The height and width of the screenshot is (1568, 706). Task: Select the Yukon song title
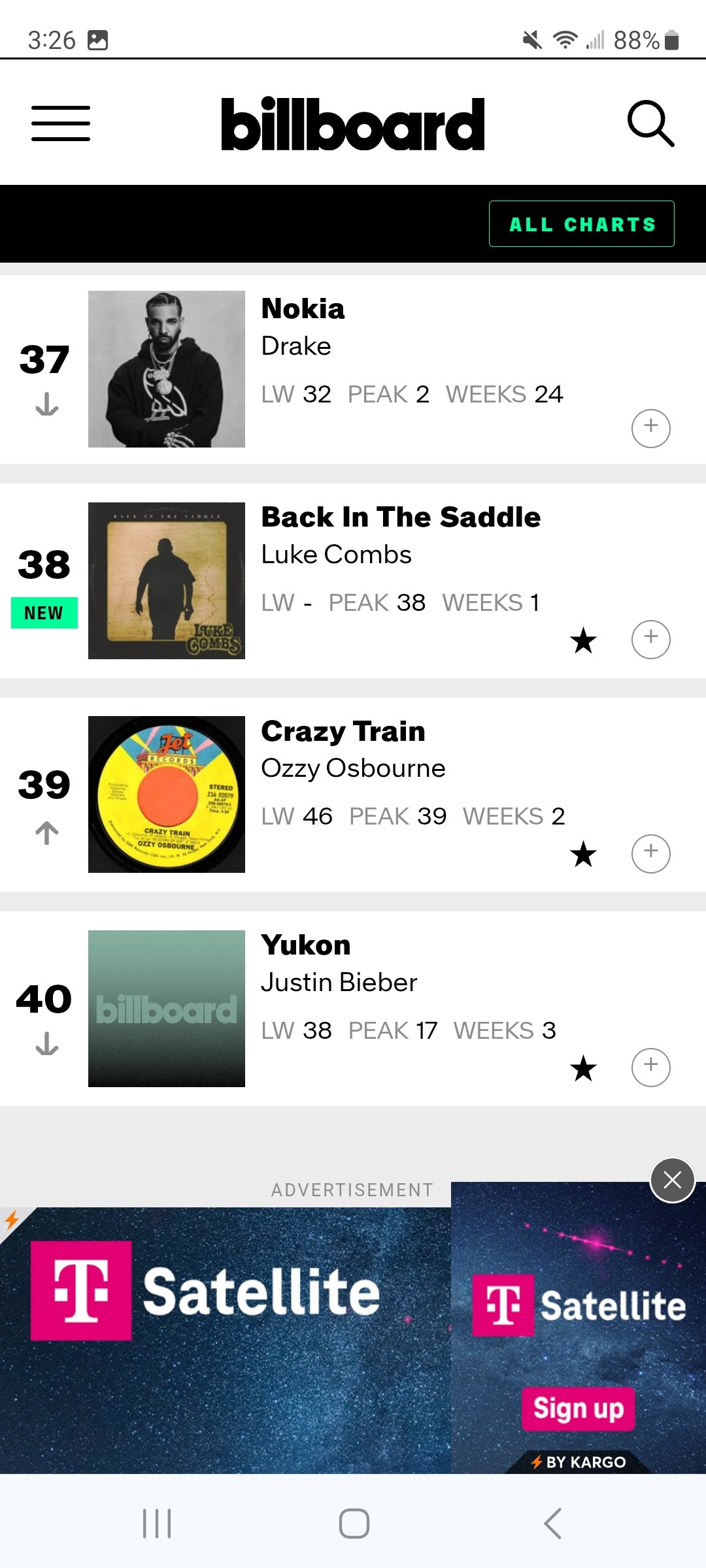(x=306, y=945)
